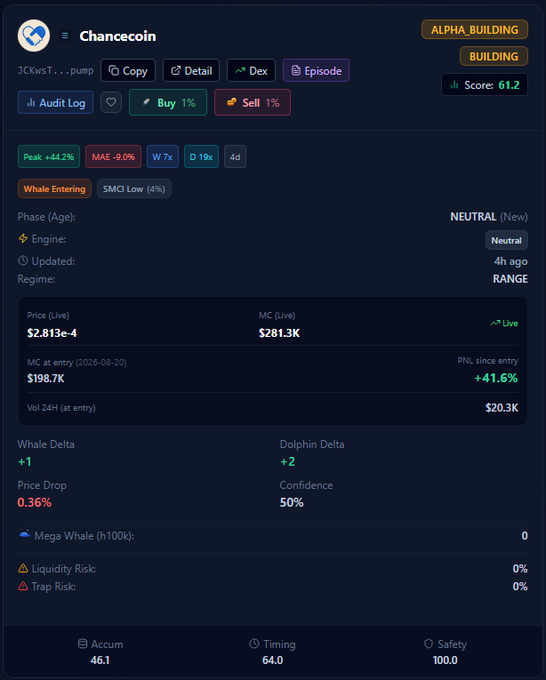Open the Detail view
Viewport: 546px width, 680px height.
[191, 71]
